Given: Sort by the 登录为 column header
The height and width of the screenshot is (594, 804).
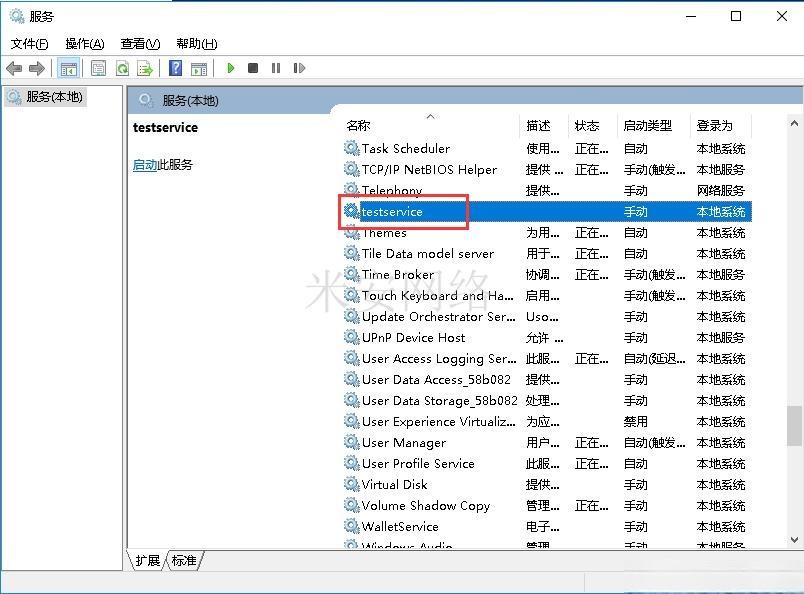Looking at the screenshot, I should (720, 126).
